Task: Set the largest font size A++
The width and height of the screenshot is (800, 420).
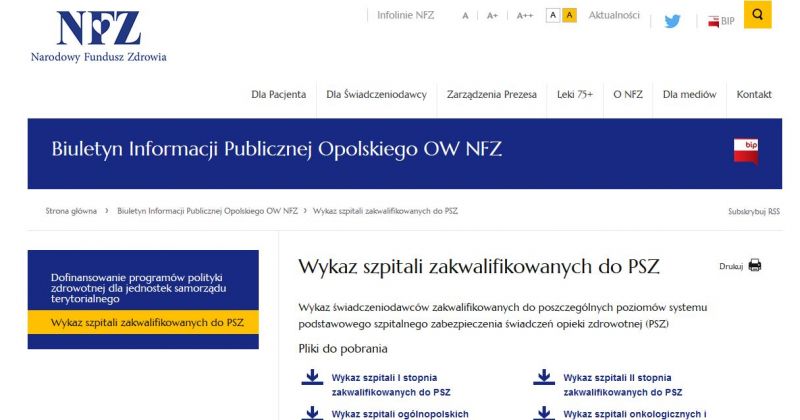Action: point(524,16)
